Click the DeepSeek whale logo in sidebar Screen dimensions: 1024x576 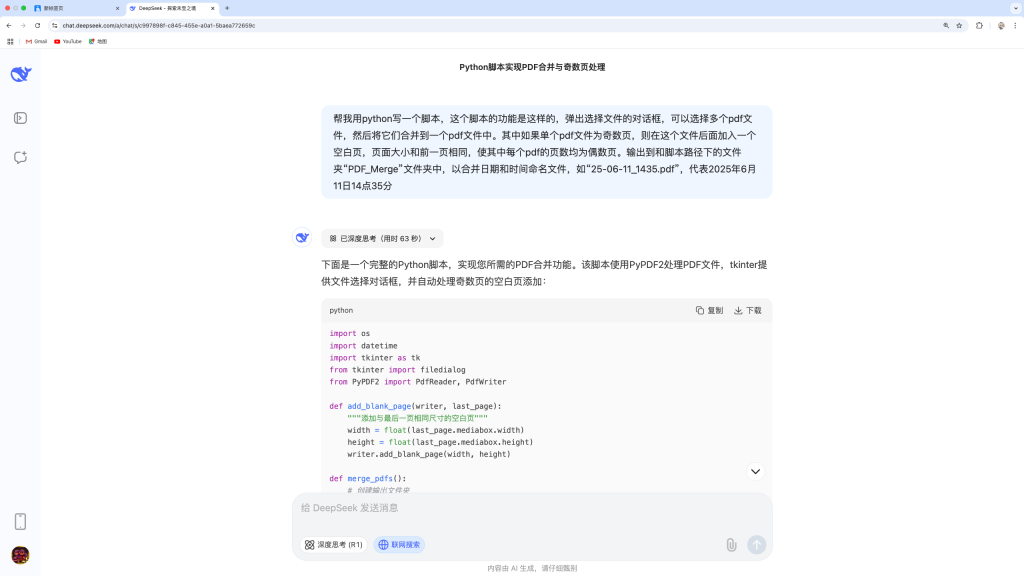(21, 75)
